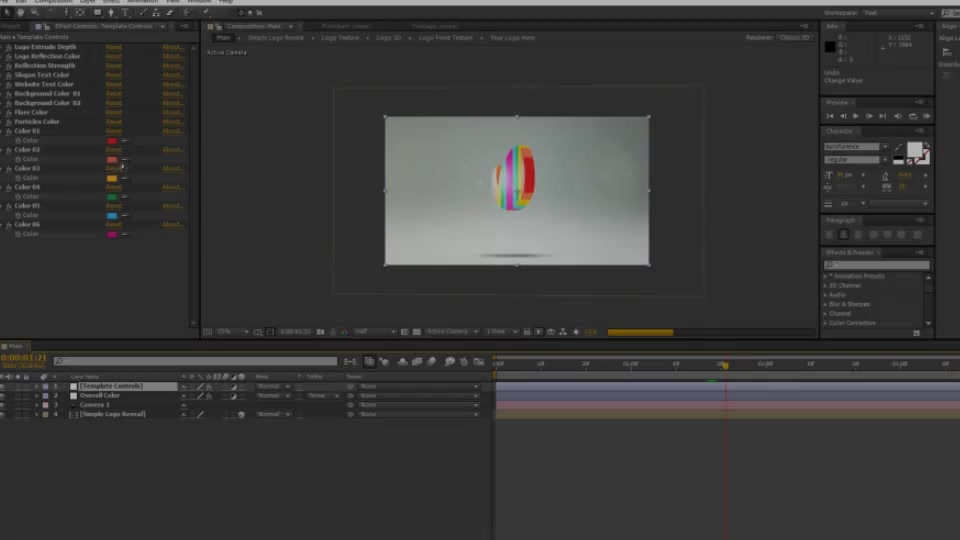Select the Hand tool in toolbar
Viewport: 960px width, 540px height.
(21, 12)
